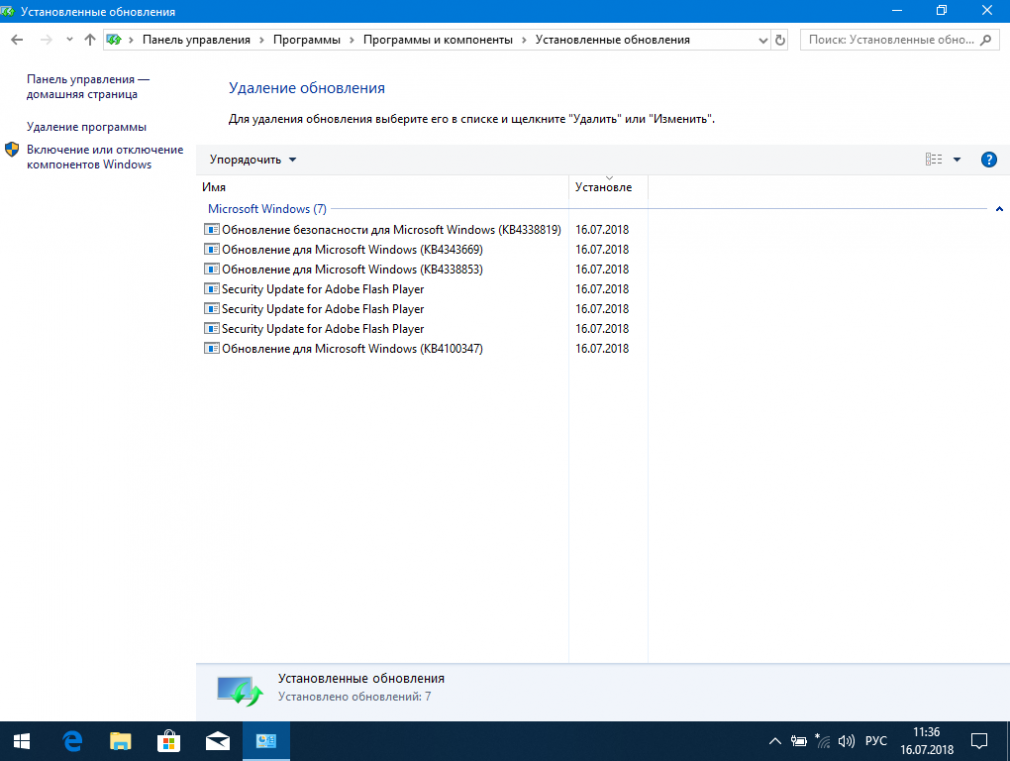Click 'Установлено обновлений: 7' status text
1010x761 pixels.
tap(354, 697)
